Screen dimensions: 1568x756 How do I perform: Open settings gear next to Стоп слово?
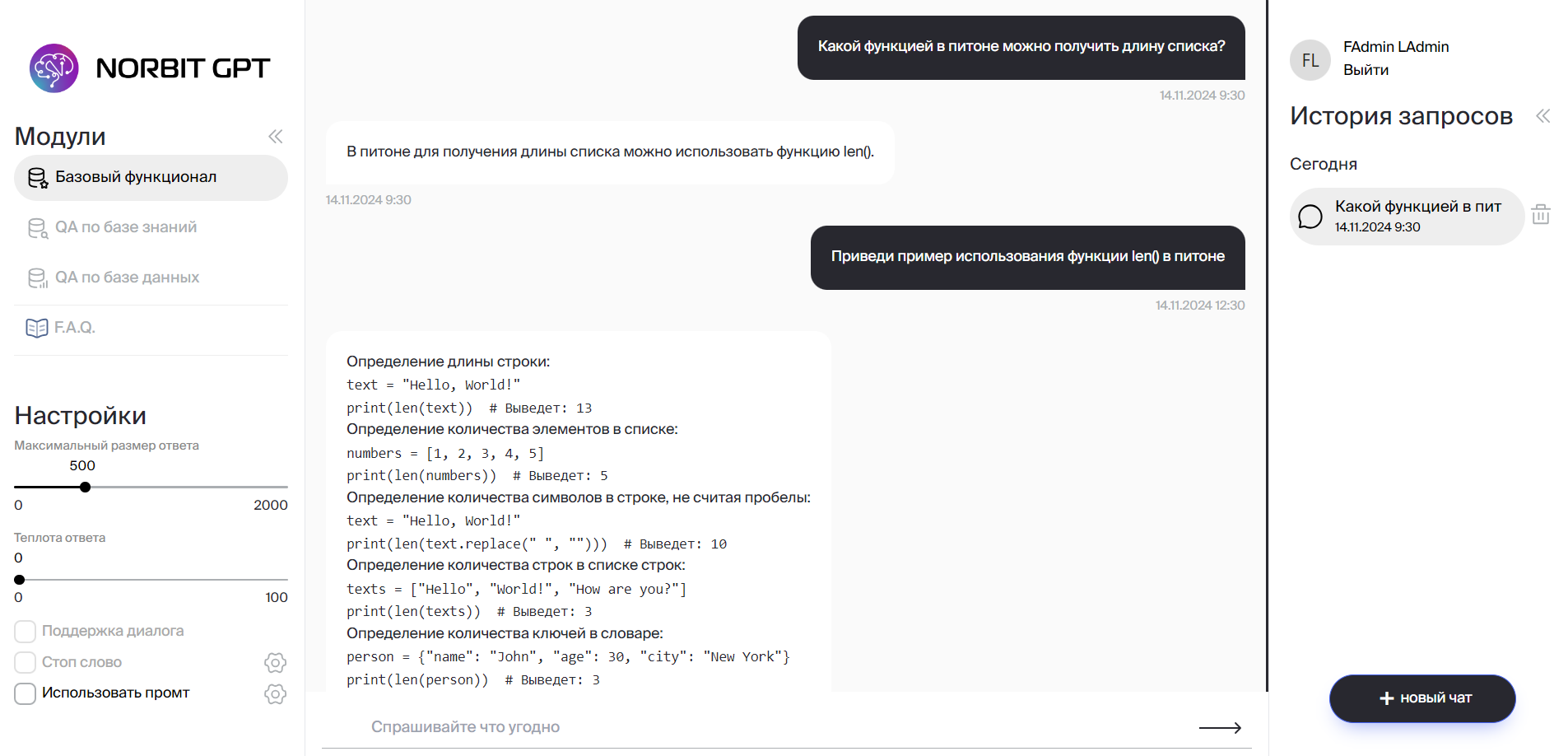[x=275, y=663]
